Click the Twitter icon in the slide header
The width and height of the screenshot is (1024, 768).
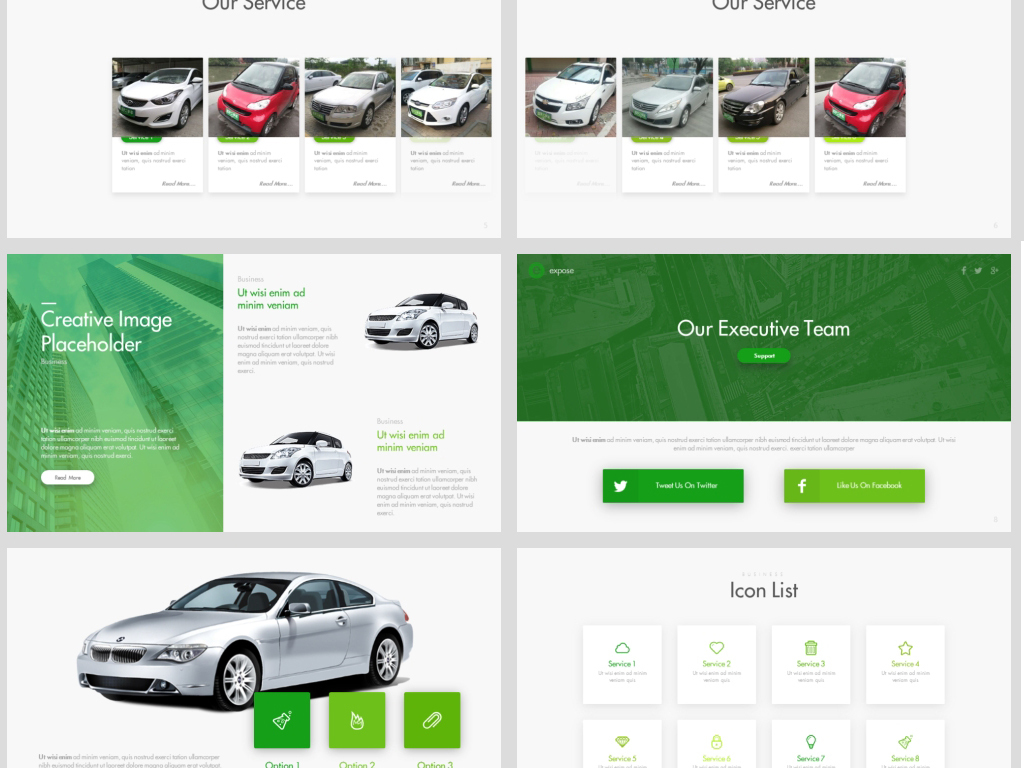(x=978, y=271)
